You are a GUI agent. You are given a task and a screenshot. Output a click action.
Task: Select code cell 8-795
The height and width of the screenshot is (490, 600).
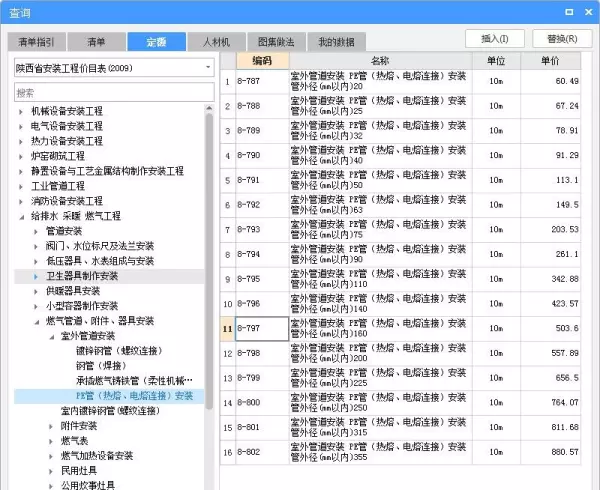point(262,279)
